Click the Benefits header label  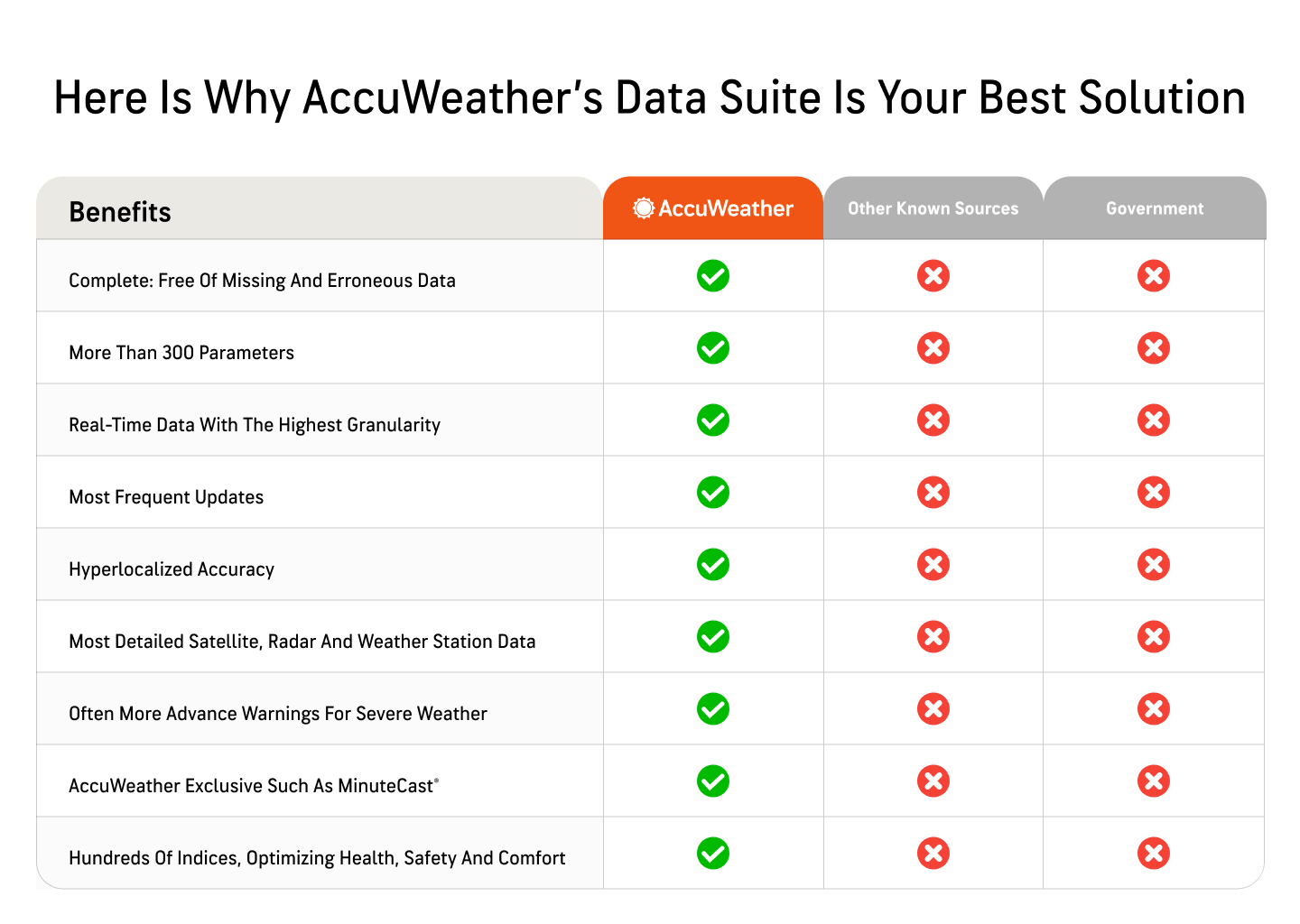[x=120, y=212]
